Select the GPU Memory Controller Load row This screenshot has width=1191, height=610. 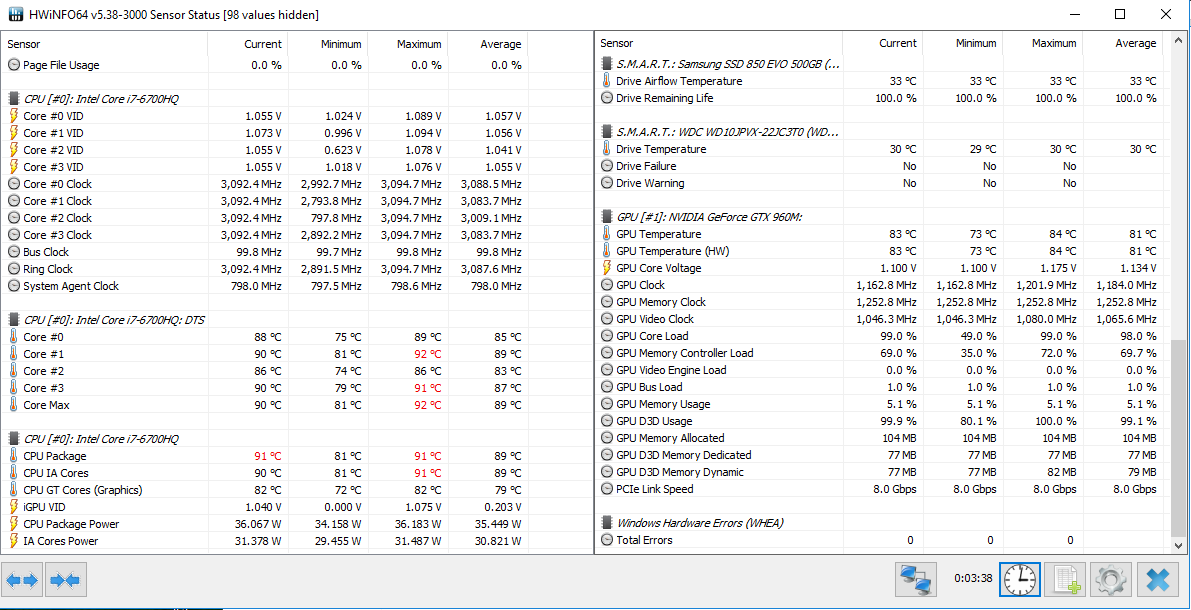[883, 353]
